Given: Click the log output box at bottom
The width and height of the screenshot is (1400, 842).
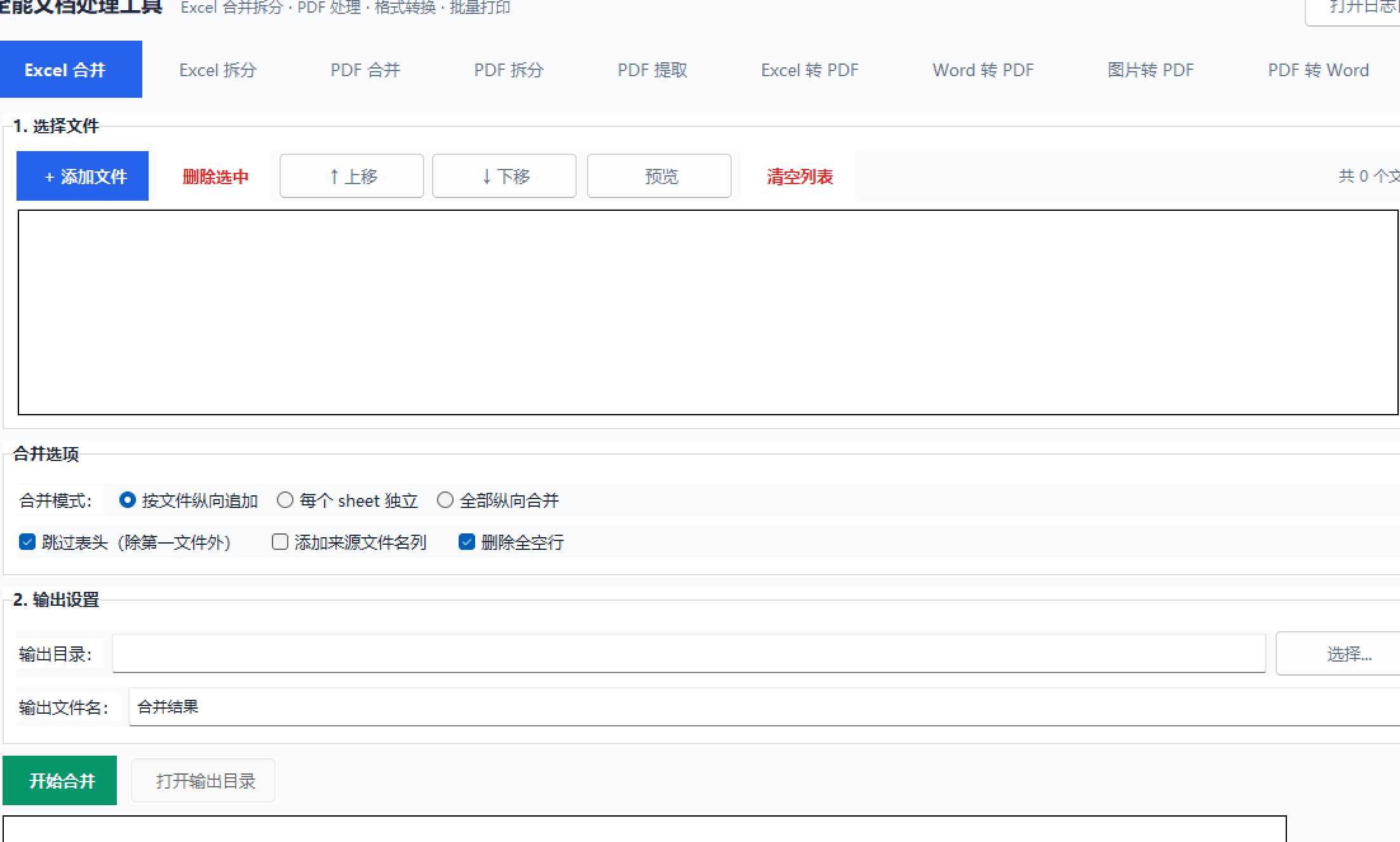Looking at the screenshot, I should 645,829.
